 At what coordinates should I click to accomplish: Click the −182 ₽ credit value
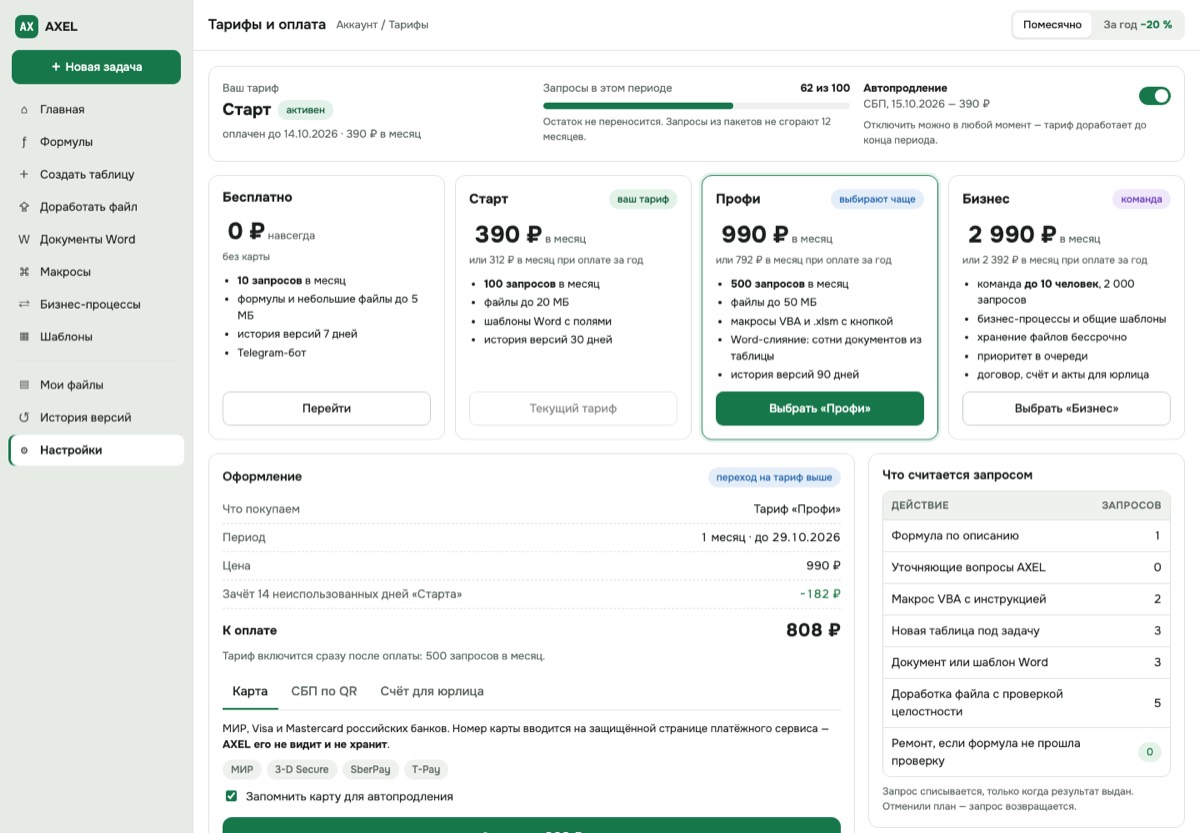(820, 594)
